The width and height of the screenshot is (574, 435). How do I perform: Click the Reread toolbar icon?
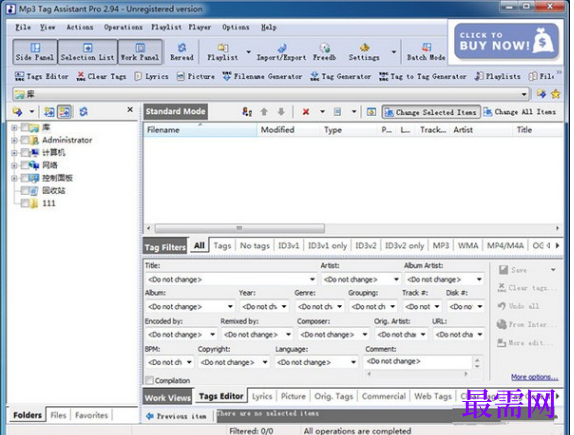point(182,52)
